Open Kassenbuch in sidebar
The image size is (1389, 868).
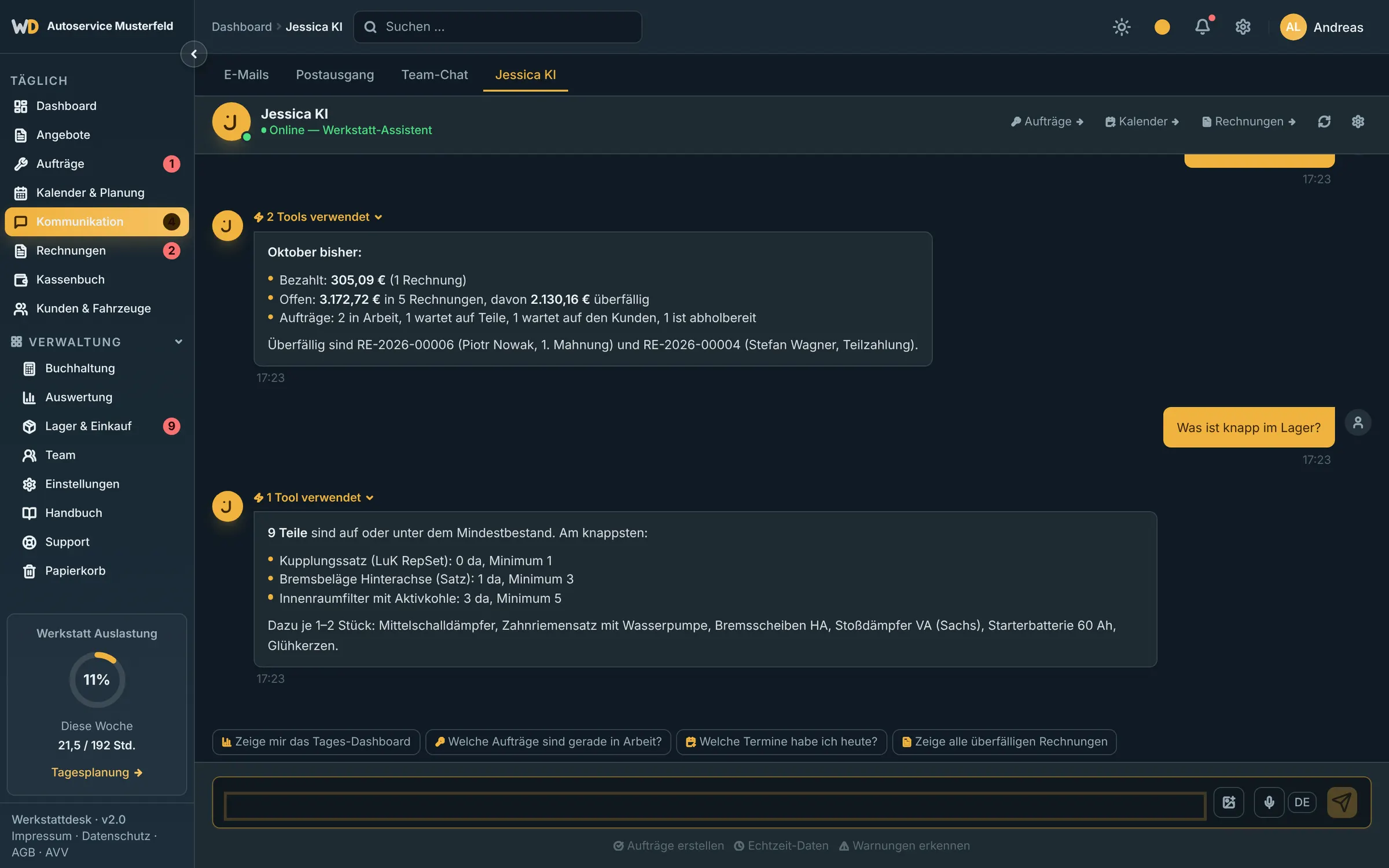(97, 279)
